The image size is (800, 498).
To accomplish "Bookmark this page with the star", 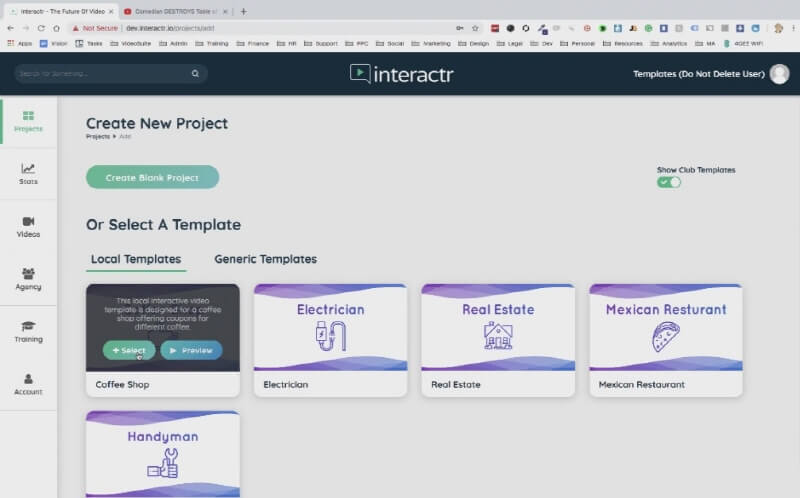I will tap(475, 28).
